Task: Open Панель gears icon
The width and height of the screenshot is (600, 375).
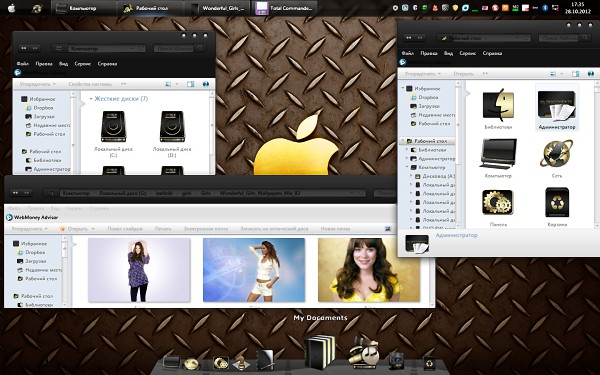Action: click(x=498, y=207)
